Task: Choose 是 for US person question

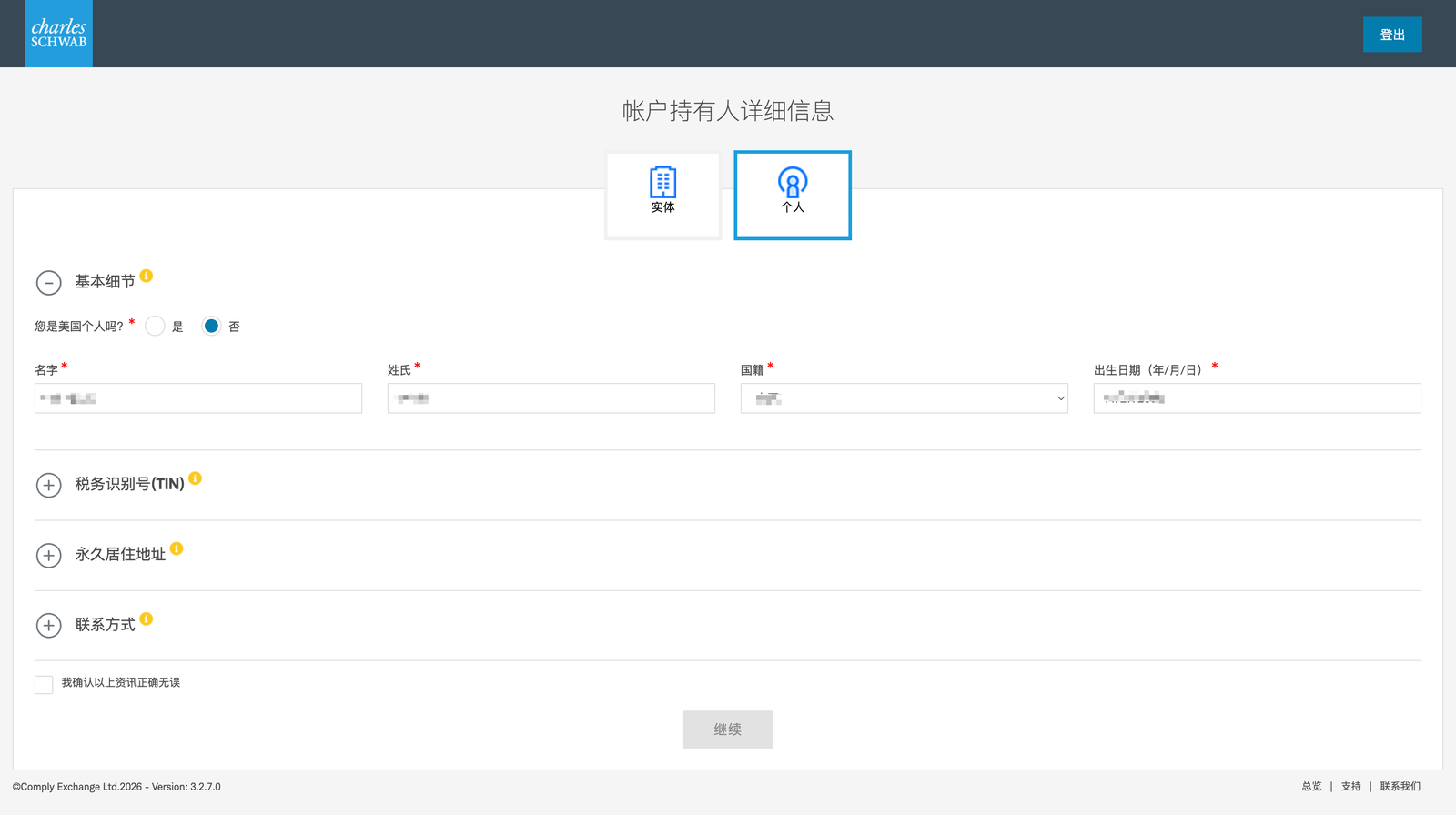Action: pos(155,326)
